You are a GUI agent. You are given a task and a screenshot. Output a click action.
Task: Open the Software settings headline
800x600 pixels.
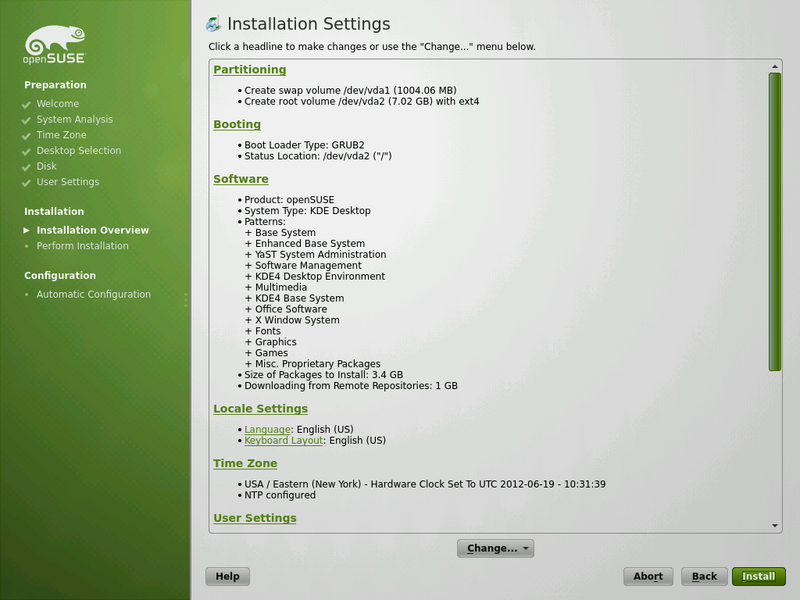tap(241, 179)
